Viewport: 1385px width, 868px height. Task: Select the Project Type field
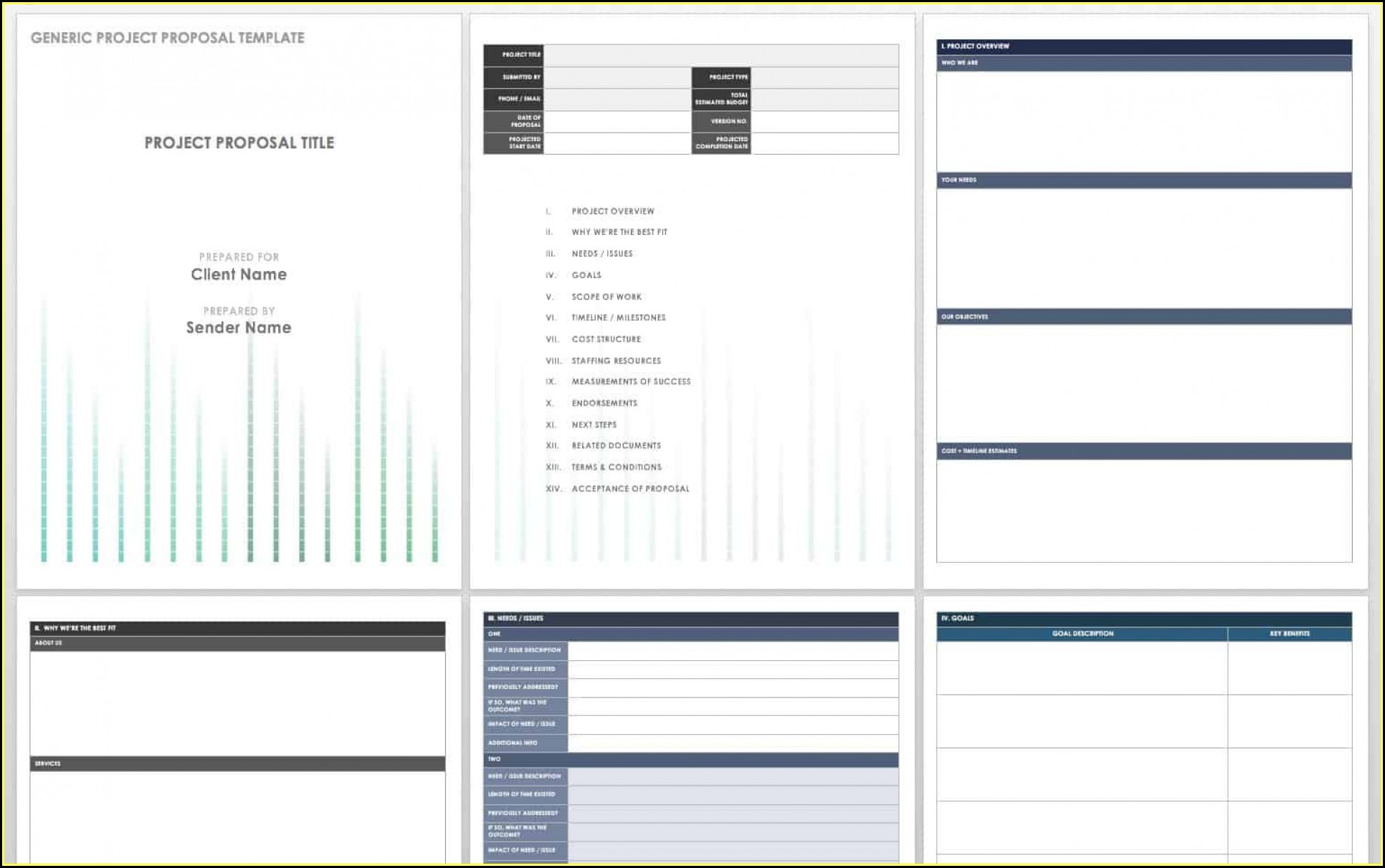click(x=824, y=77)
